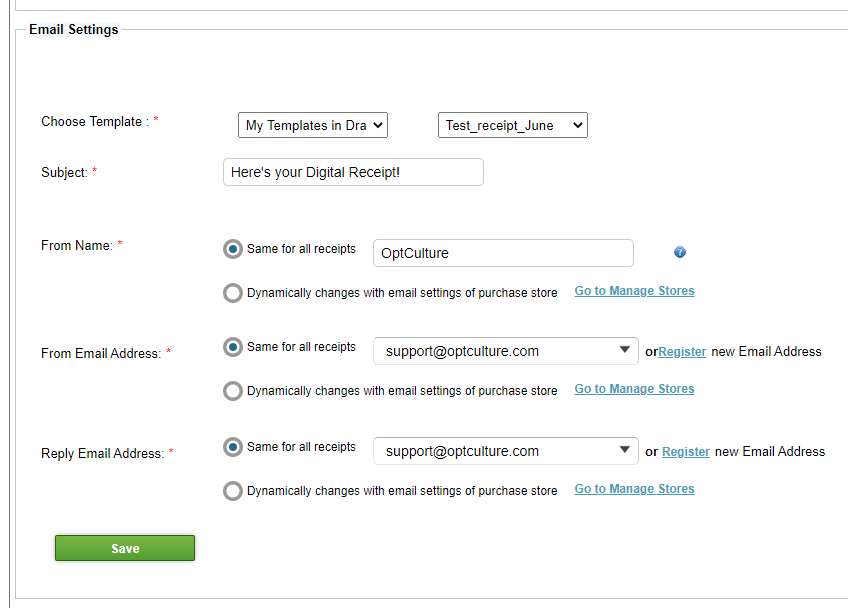Screen dimensions: 848x608
Task: Click the blue help icon beside From Name
Action: [x=680, y=252]
